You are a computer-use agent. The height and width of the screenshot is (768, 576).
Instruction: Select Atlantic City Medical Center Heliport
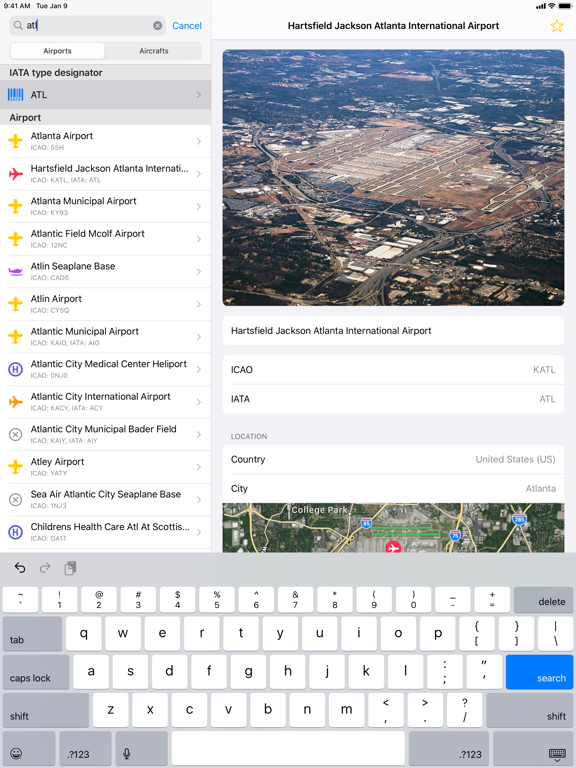pos(105,369)
